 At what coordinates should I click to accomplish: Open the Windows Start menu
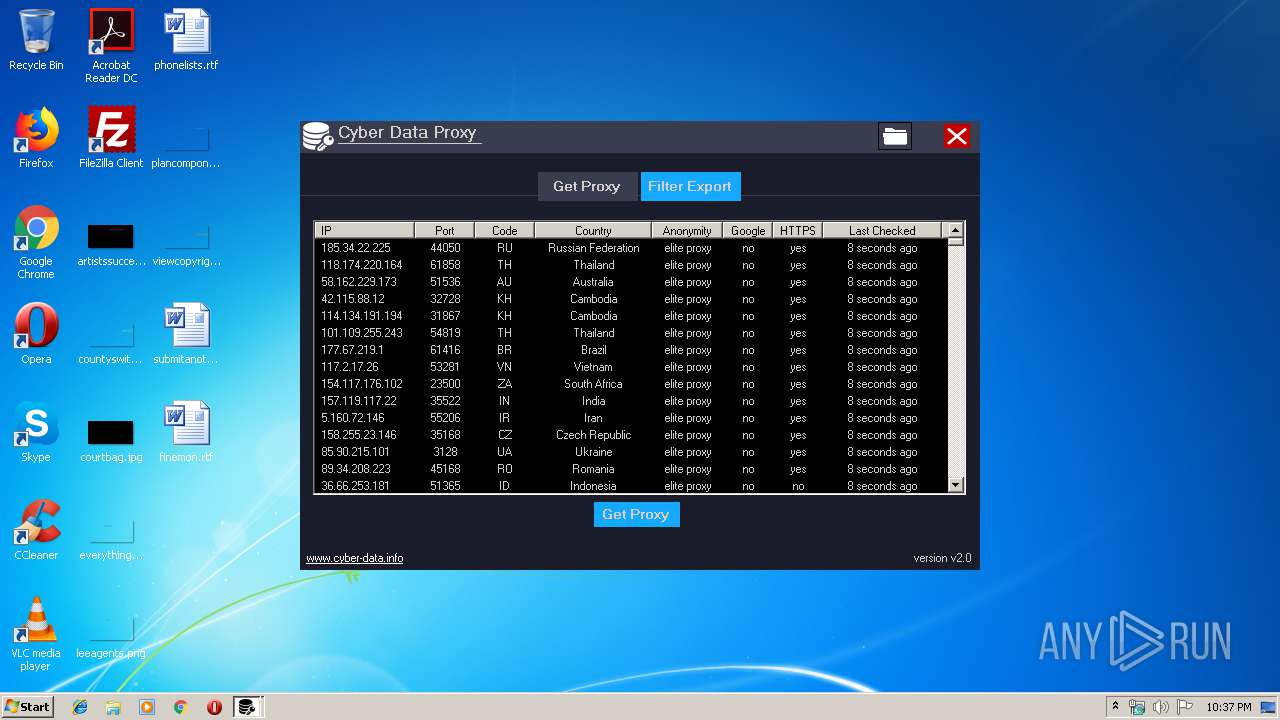[28, 706]
